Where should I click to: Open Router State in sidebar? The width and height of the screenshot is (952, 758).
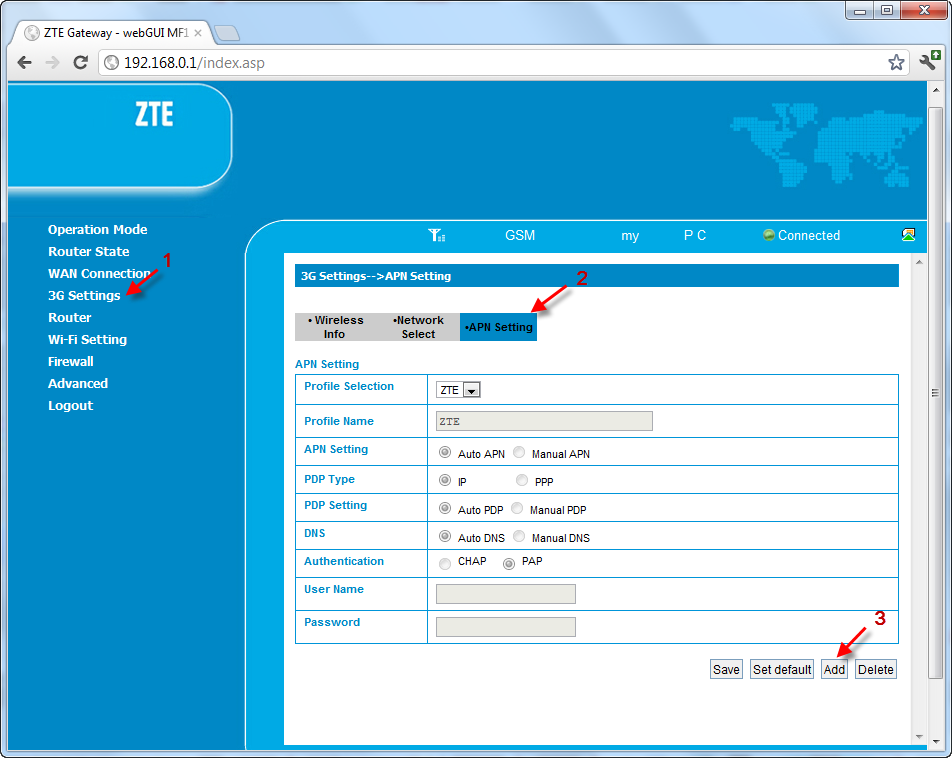coord(89,251)
